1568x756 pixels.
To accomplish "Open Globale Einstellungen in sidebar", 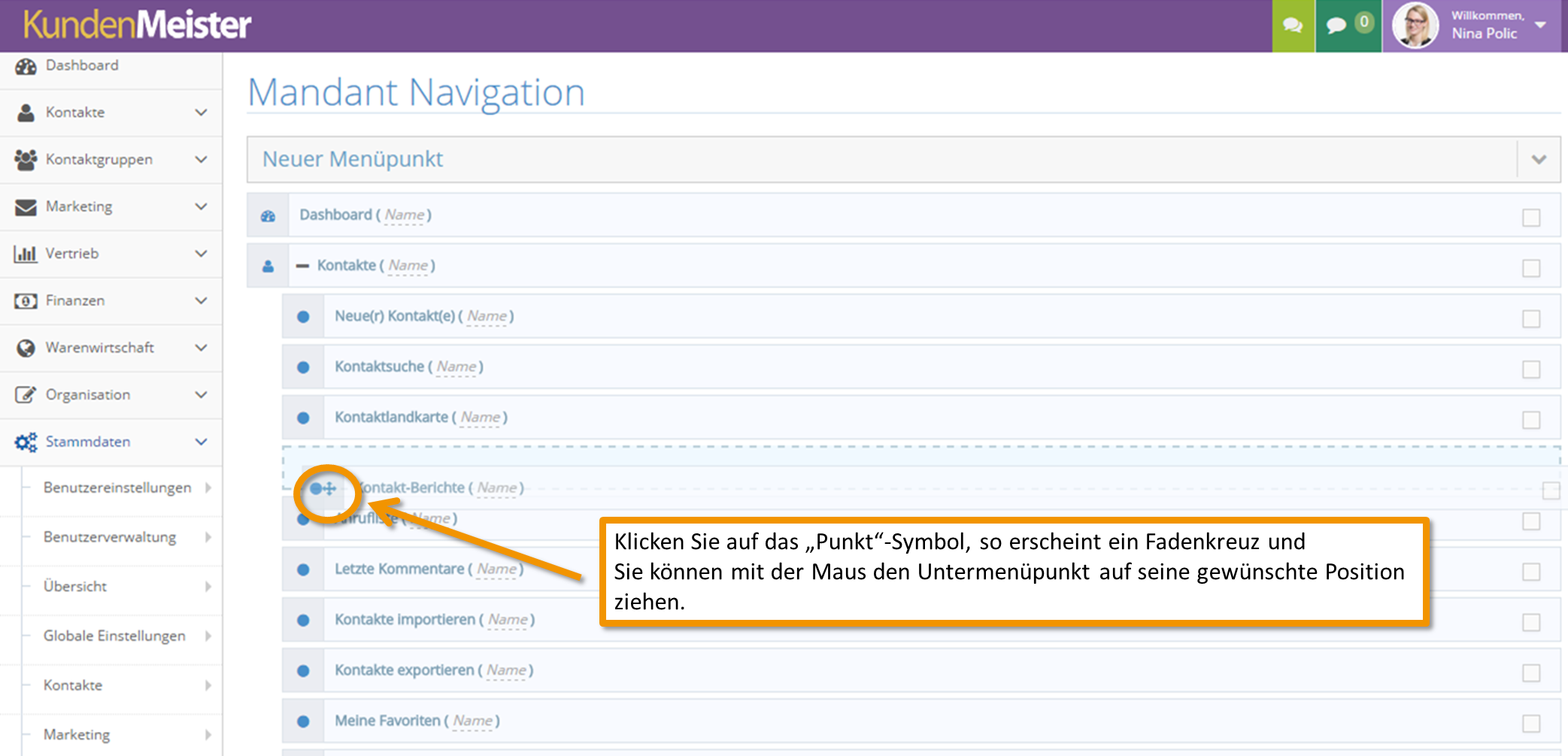I will [114, 636].
